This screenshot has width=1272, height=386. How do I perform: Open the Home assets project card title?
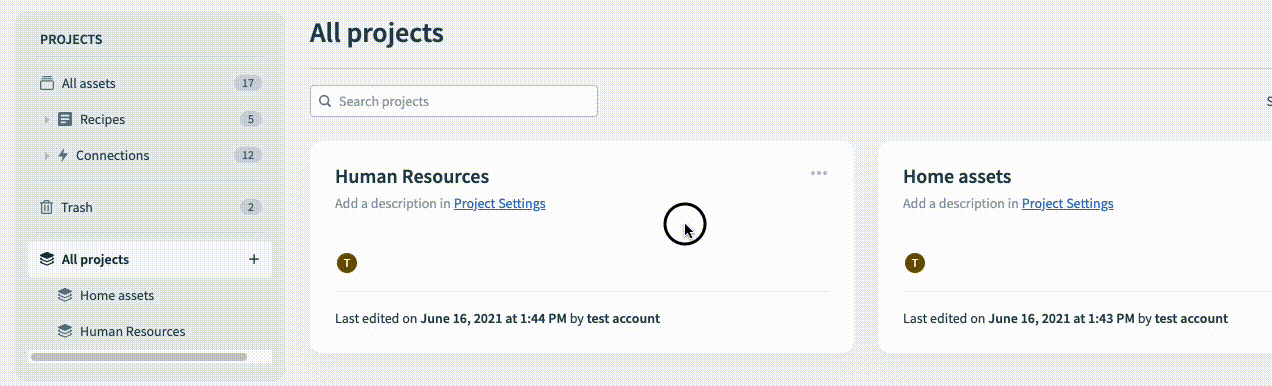[957, 177]
